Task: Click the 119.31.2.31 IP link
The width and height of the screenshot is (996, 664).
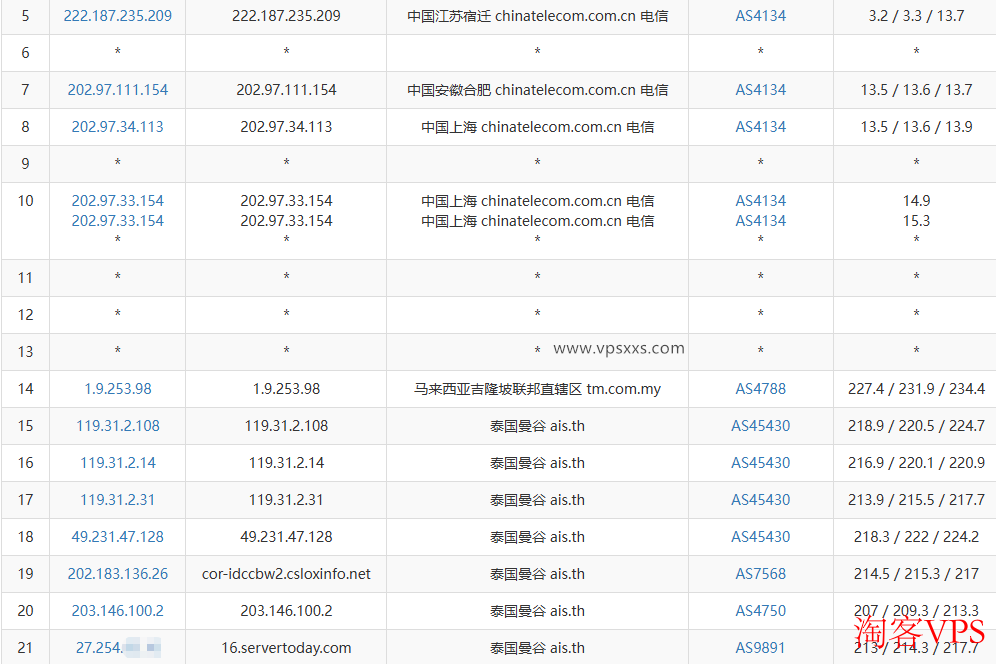Action: click(x=117, y=500)
